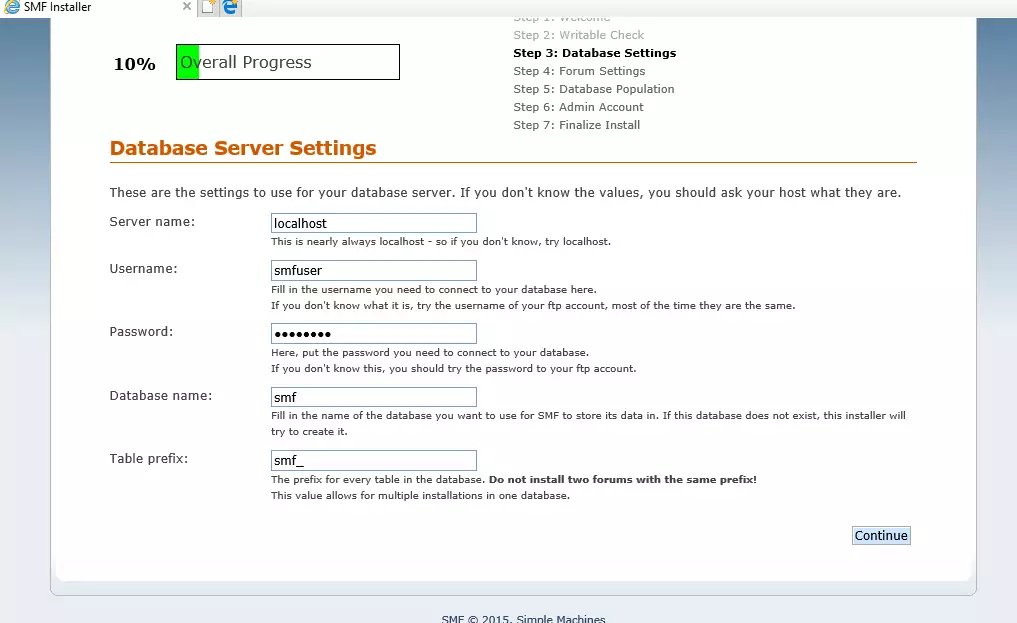Click the Step 6: Admin Account entry

(x=579, y=108)
